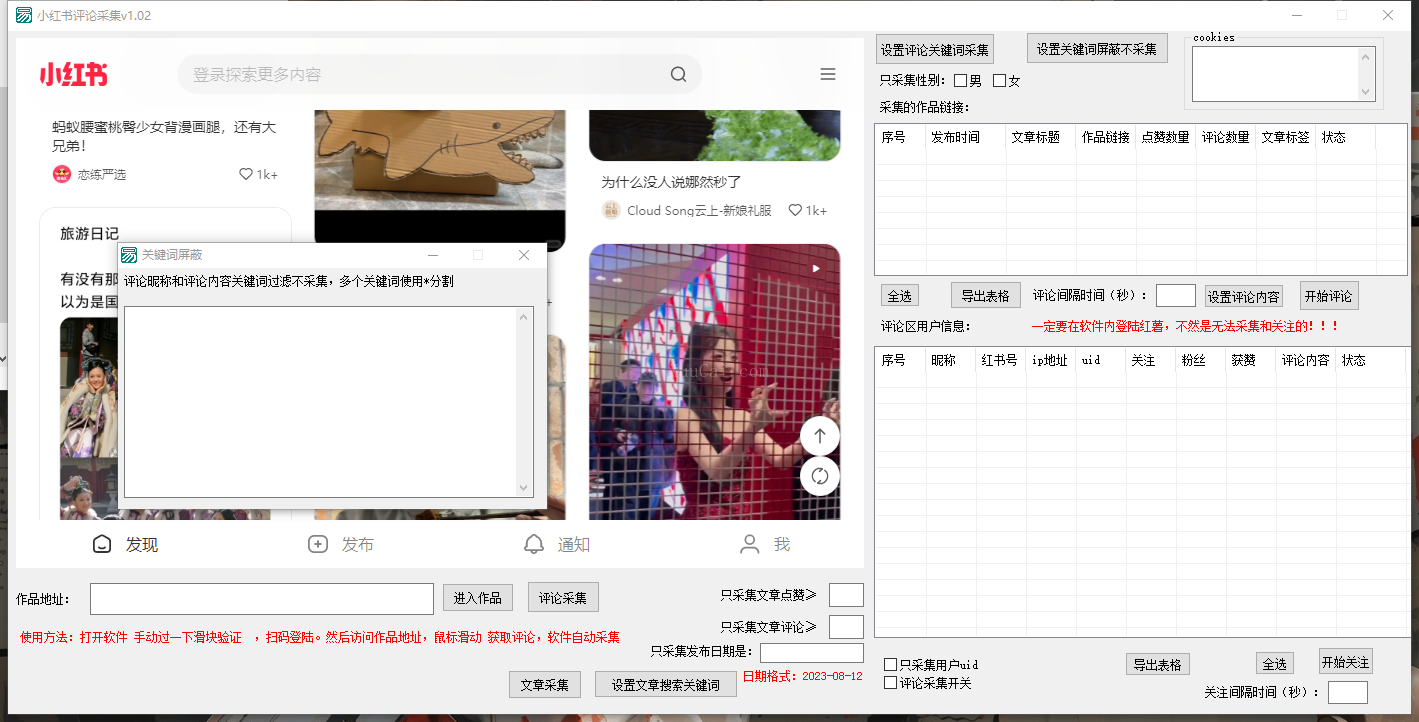This screenshot has height=722, width=1419.
Task: Click the 小红书 logo
Action: click(74, 74)
